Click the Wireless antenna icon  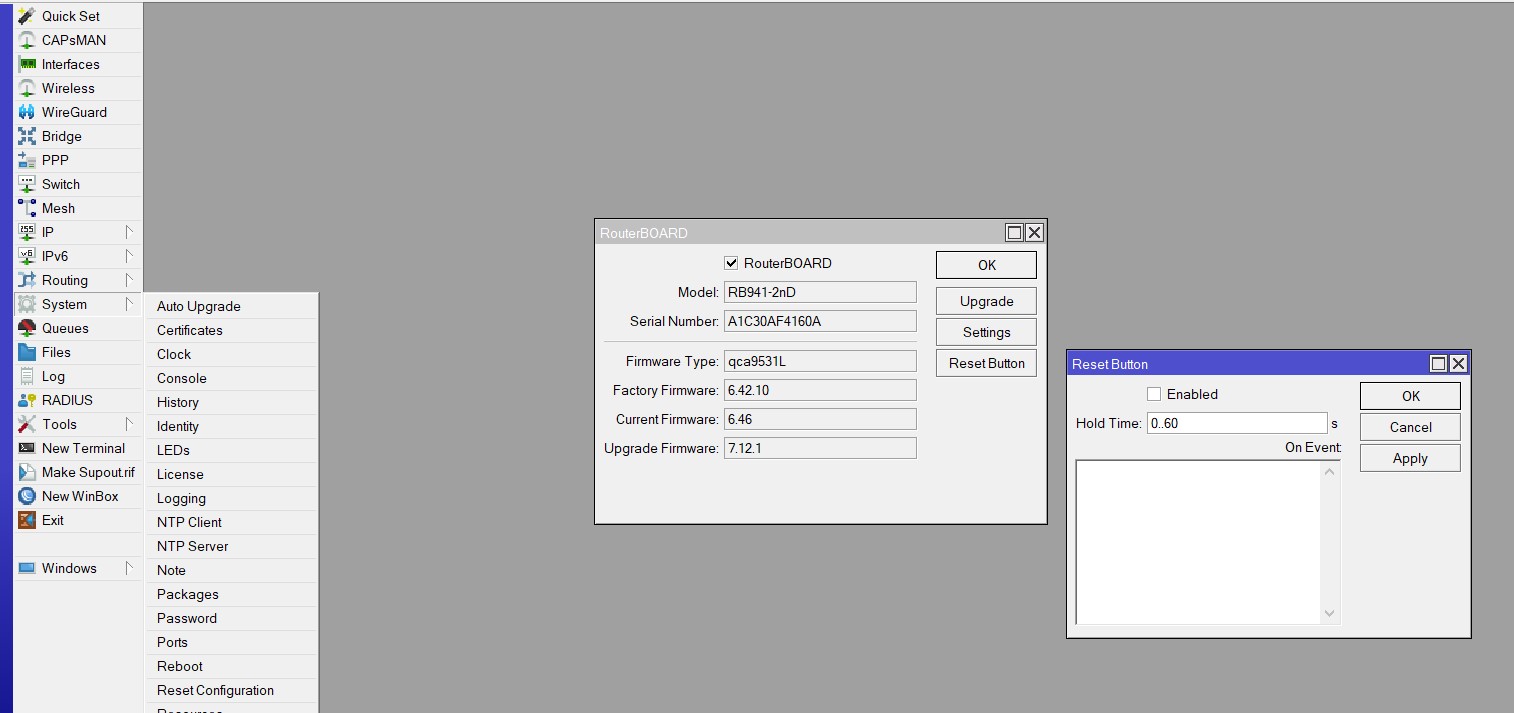click(x=27, y=88)
